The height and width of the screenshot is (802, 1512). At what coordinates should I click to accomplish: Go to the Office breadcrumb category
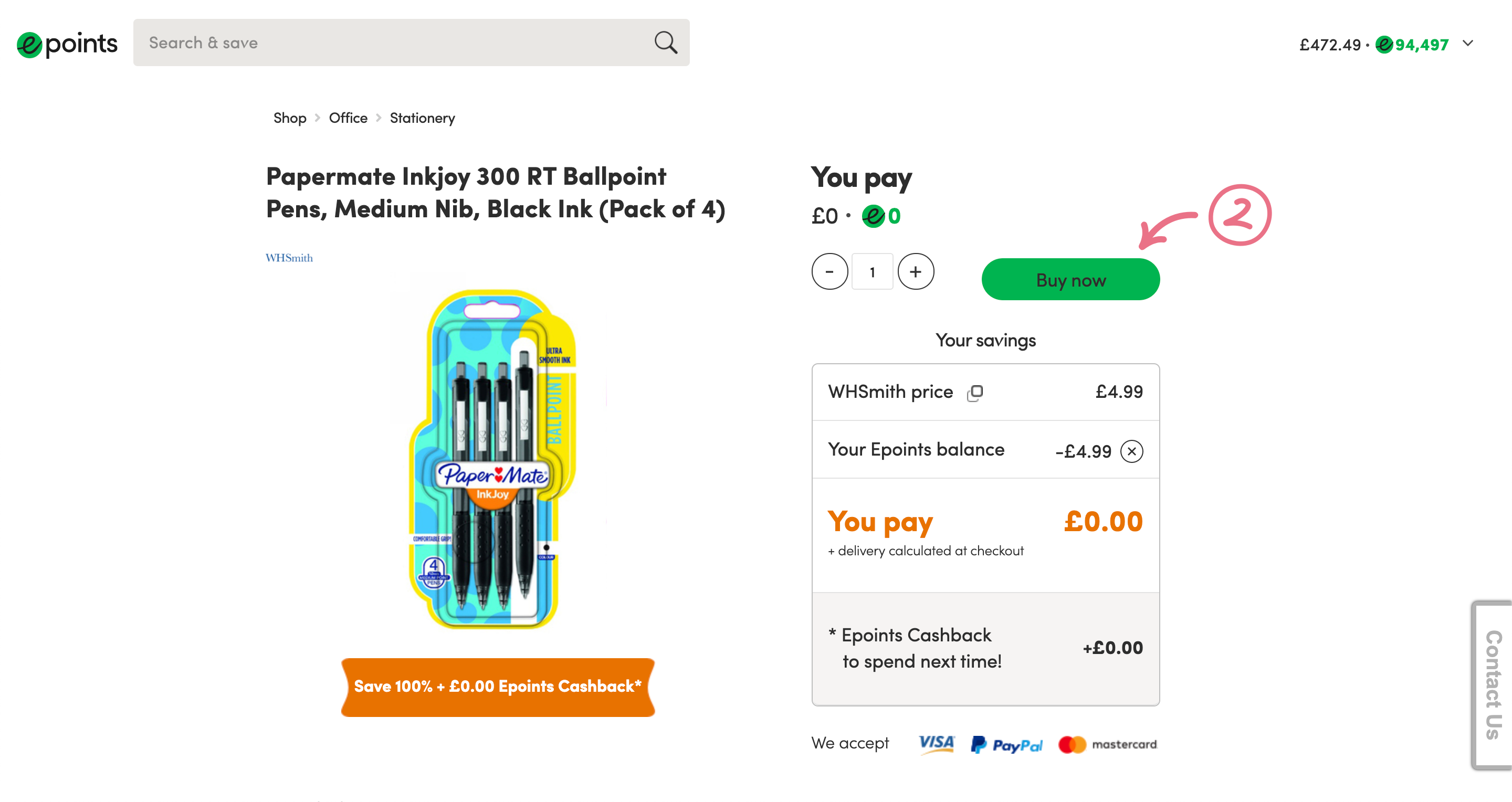coord(348,118)
